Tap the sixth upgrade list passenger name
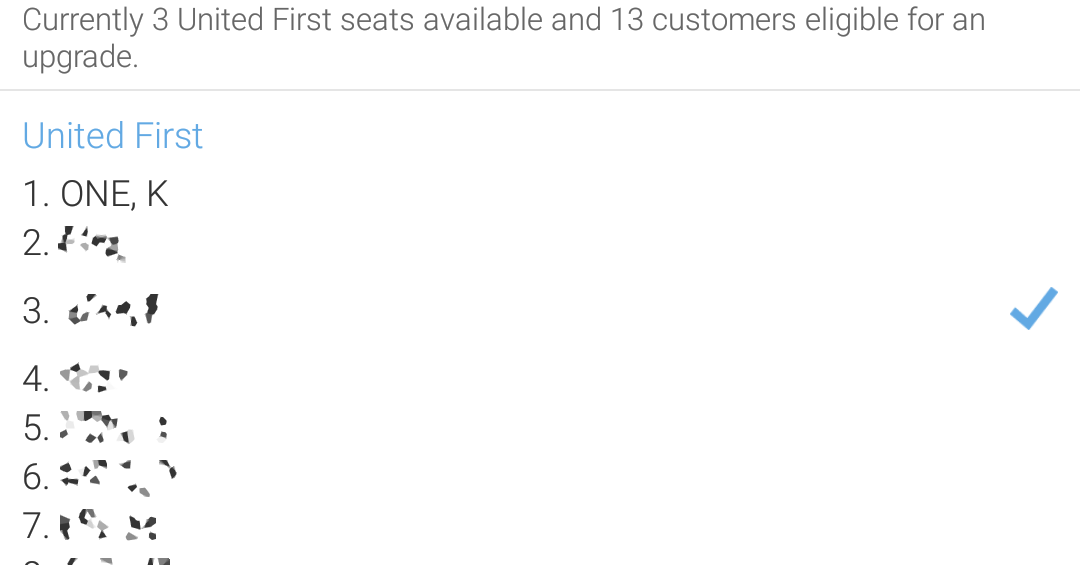Image resolution: width=1080 pixels, height=565 pixels. (x=118, y=477)
